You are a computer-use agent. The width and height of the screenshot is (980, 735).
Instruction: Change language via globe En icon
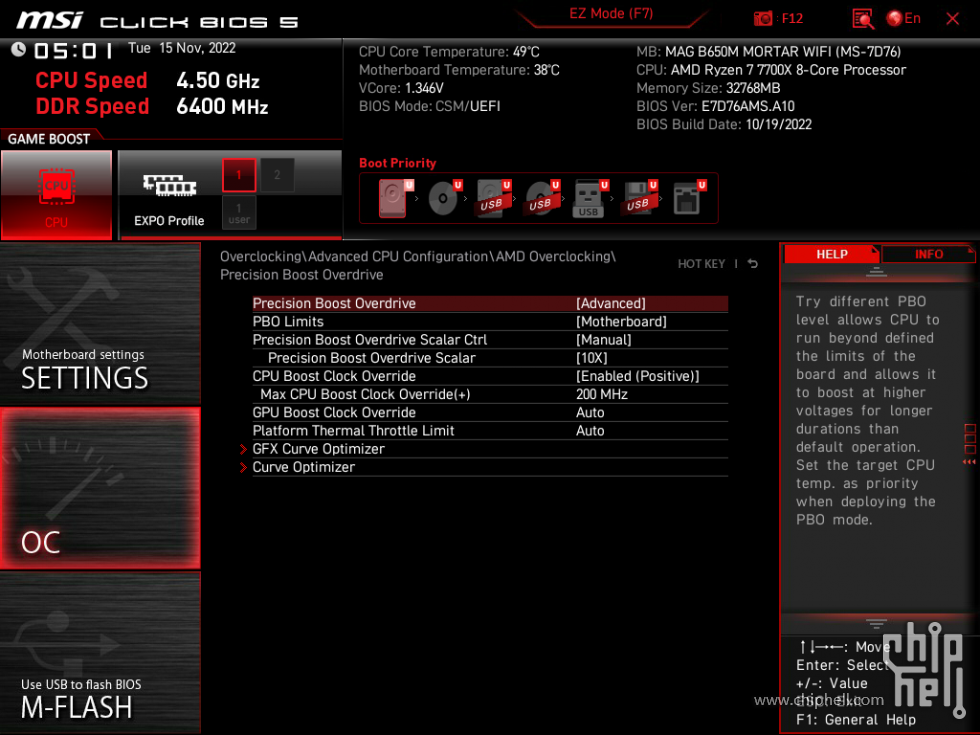903,18
